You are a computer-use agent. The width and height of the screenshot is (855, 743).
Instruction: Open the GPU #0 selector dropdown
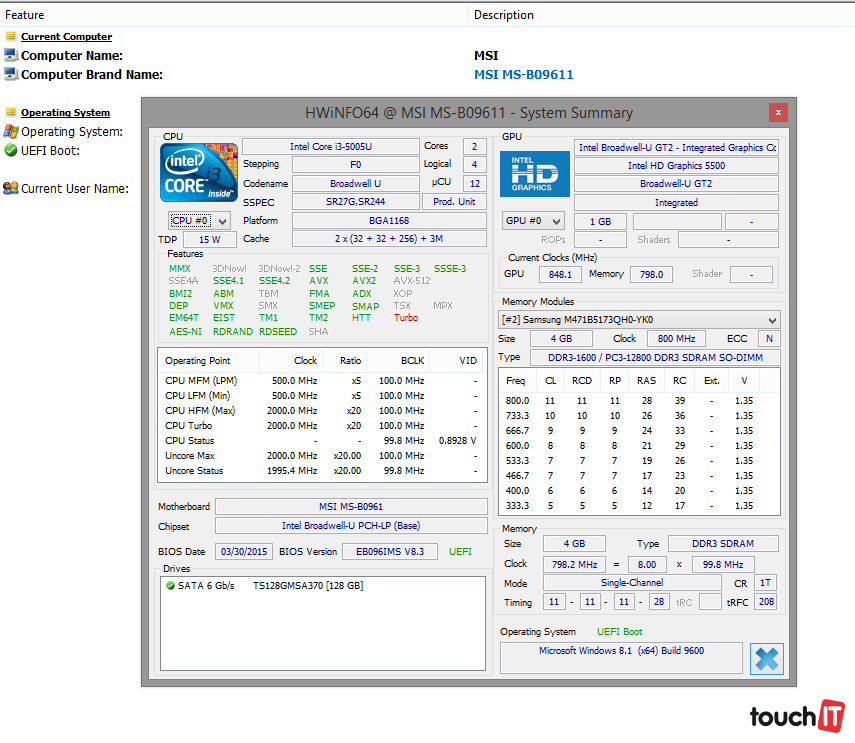click(534, 221)
